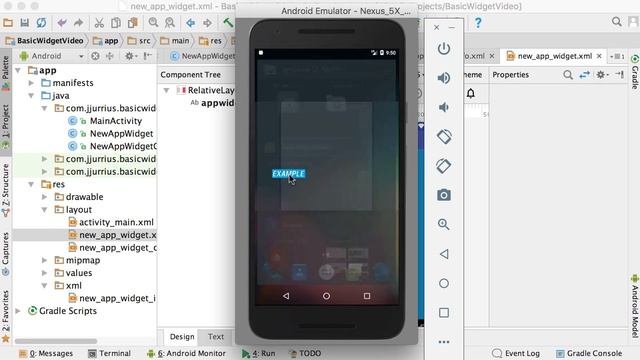Screen dimensions: 640x360
Task: Click the src breadcrumb
Action: click(x=139, y=41)
